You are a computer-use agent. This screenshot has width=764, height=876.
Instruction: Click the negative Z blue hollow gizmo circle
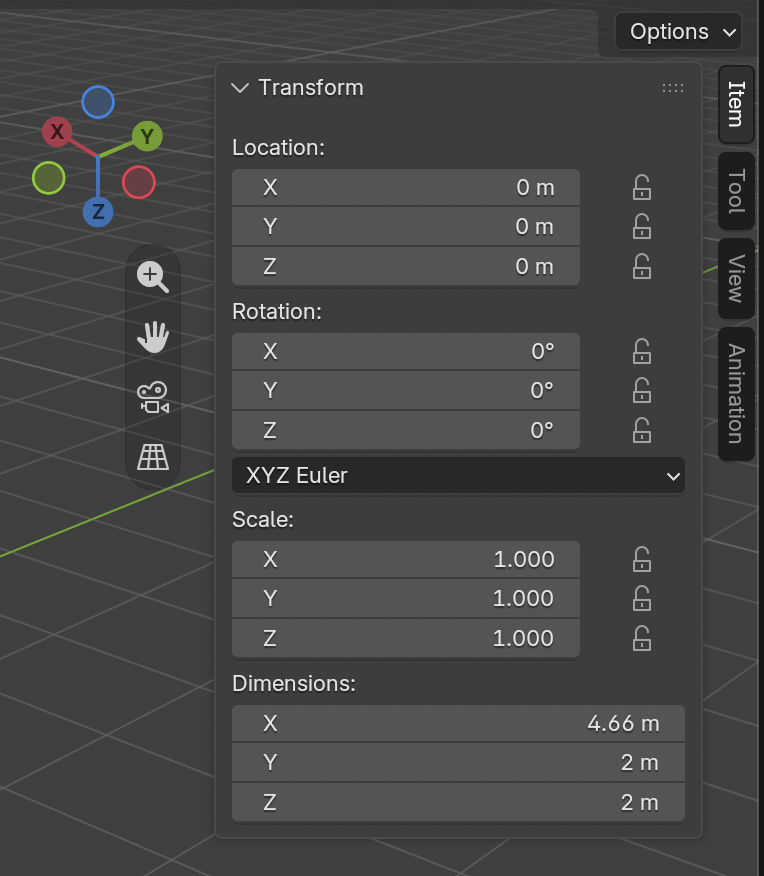tap(98, 102)
